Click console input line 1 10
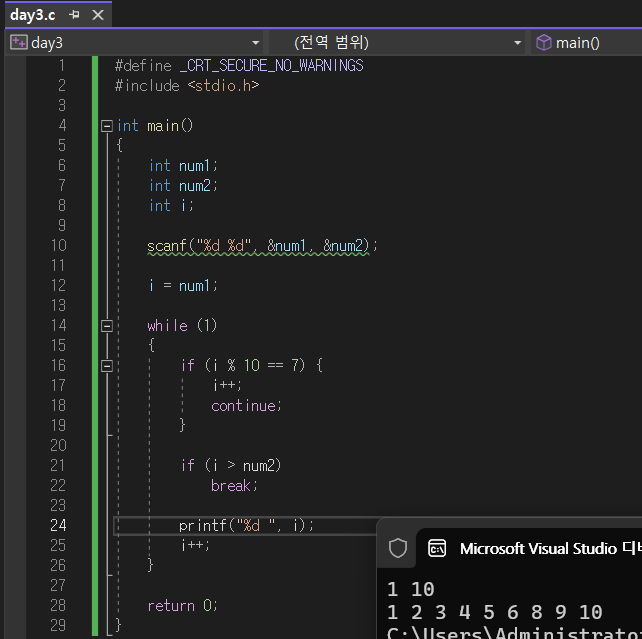 coord(411,589)
